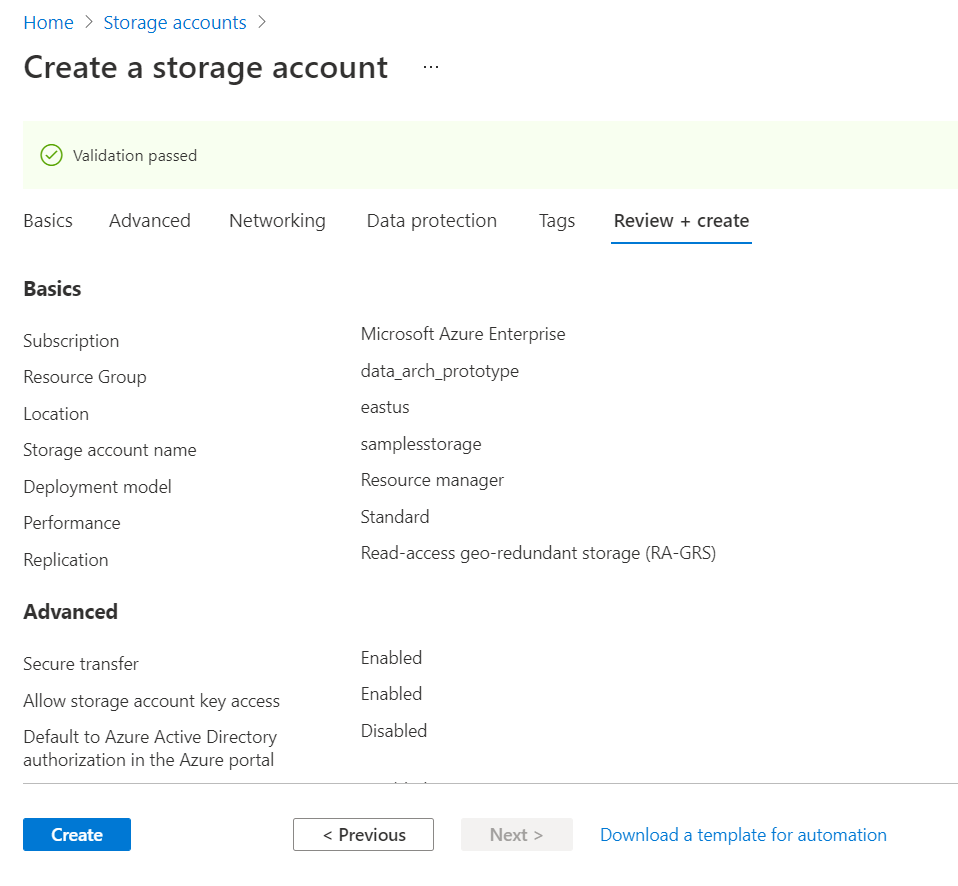Go to the Data protection tab

pyautogui.click(x=431, y=221)
